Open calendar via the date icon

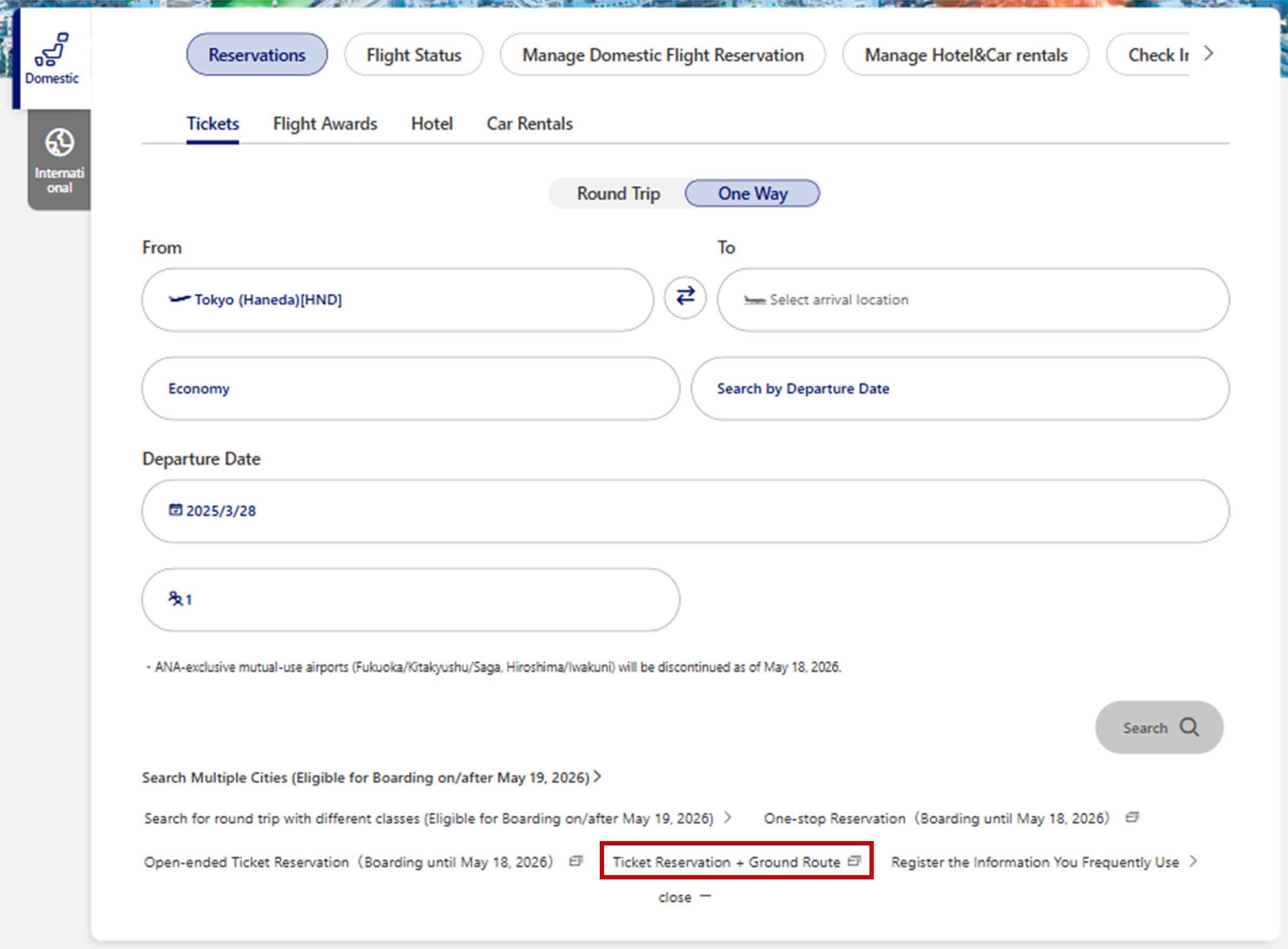175,509
